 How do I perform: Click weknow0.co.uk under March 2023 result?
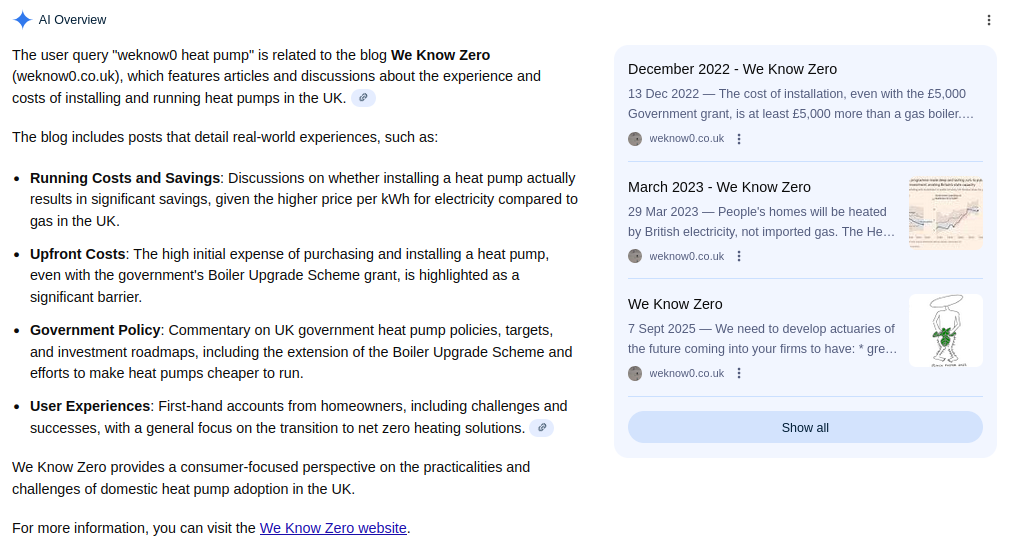[686, 256]
